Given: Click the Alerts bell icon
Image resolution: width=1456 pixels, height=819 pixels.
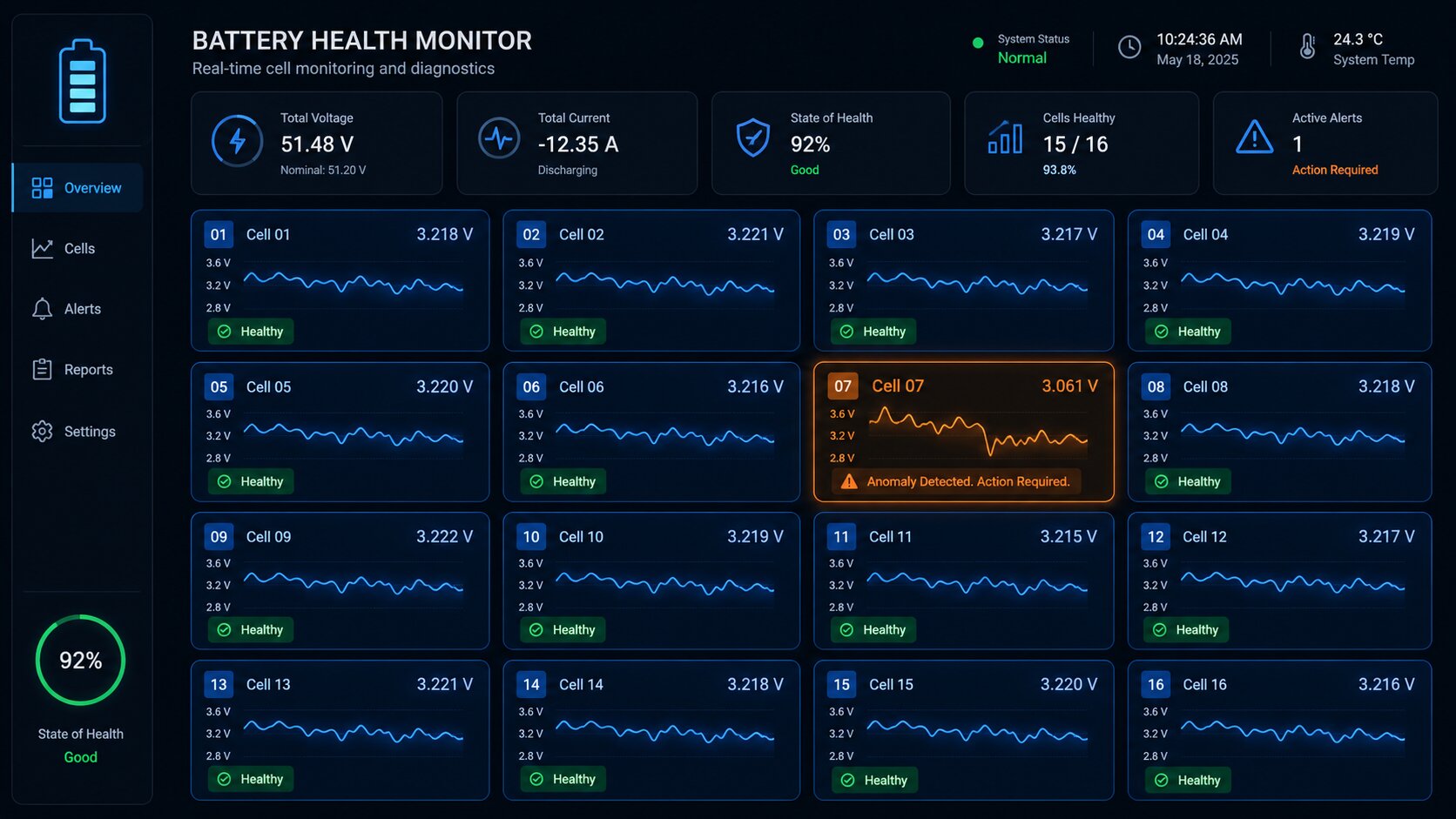Looking at the screenshot, I should pyautogui.click(x=42, y=309).
